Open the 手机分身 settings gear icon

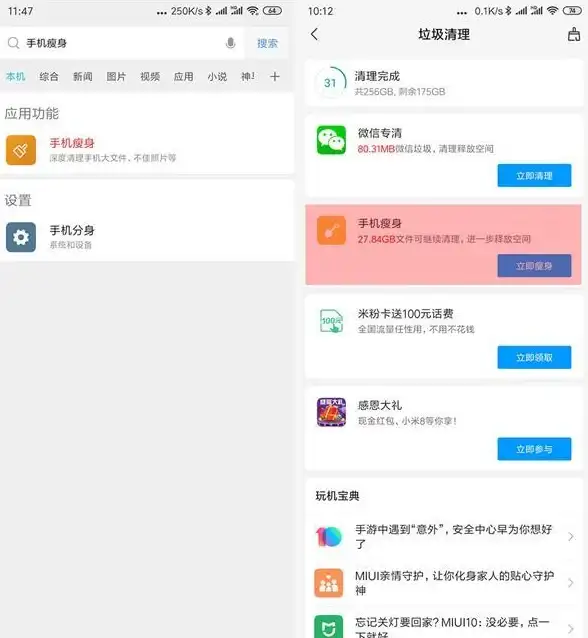pos(21,237)
